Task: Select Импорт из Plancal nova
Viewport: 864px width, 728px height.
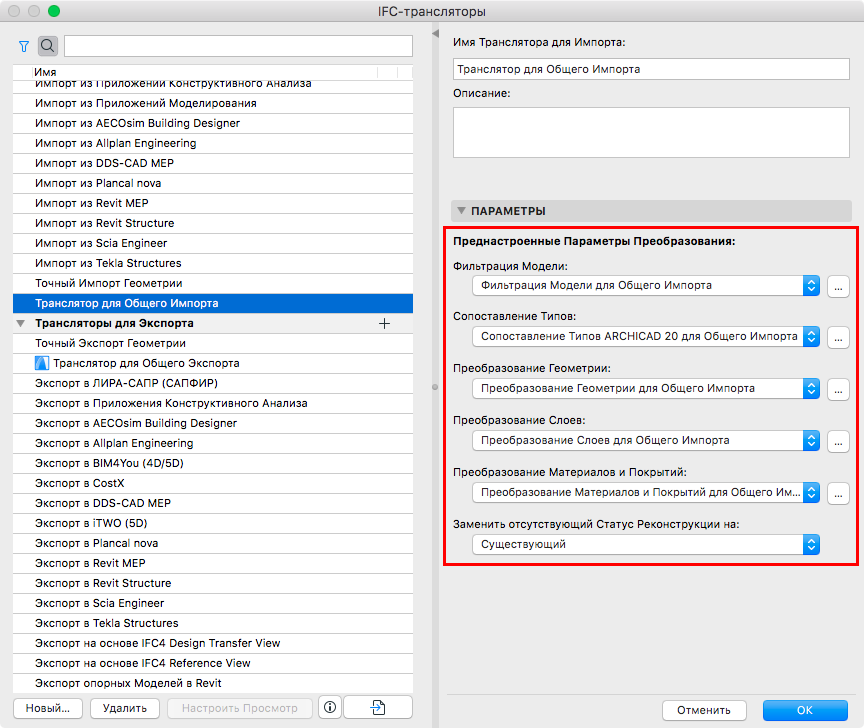Action: [x=213, y=184]
